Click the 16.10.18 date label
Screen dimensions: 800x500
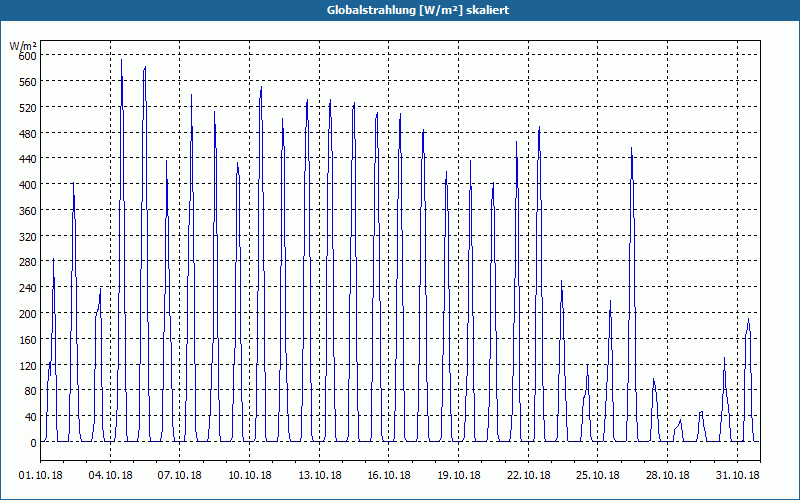pos(389,475)
